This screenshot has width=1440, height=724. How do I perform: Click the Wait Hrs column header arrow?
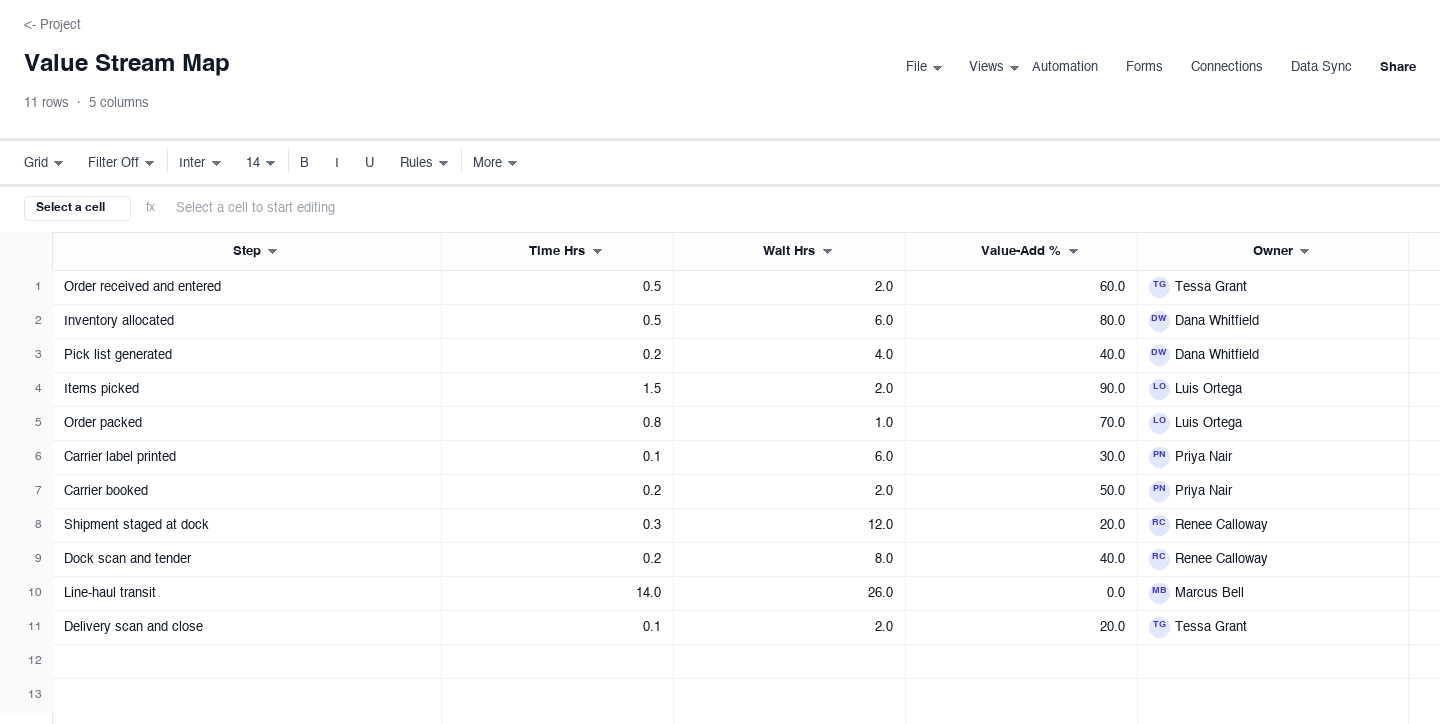point(827,252)
